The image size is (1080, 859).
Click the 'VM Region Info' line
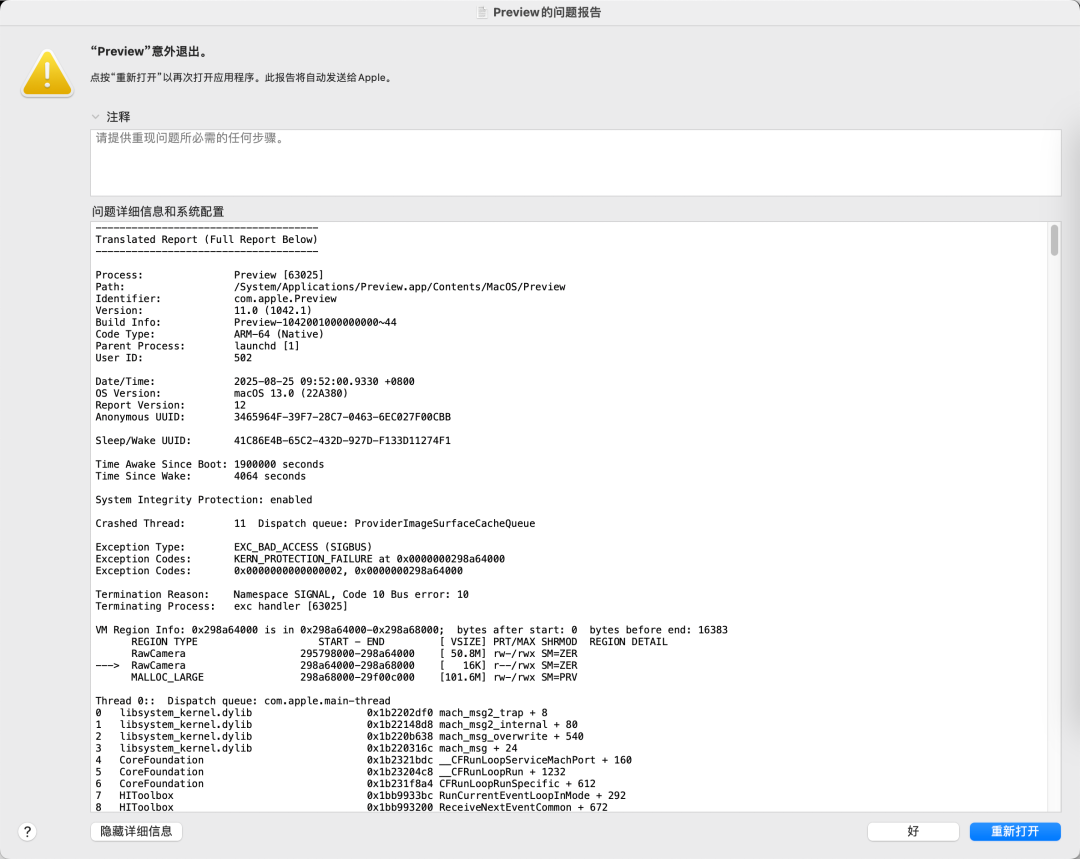411,630
